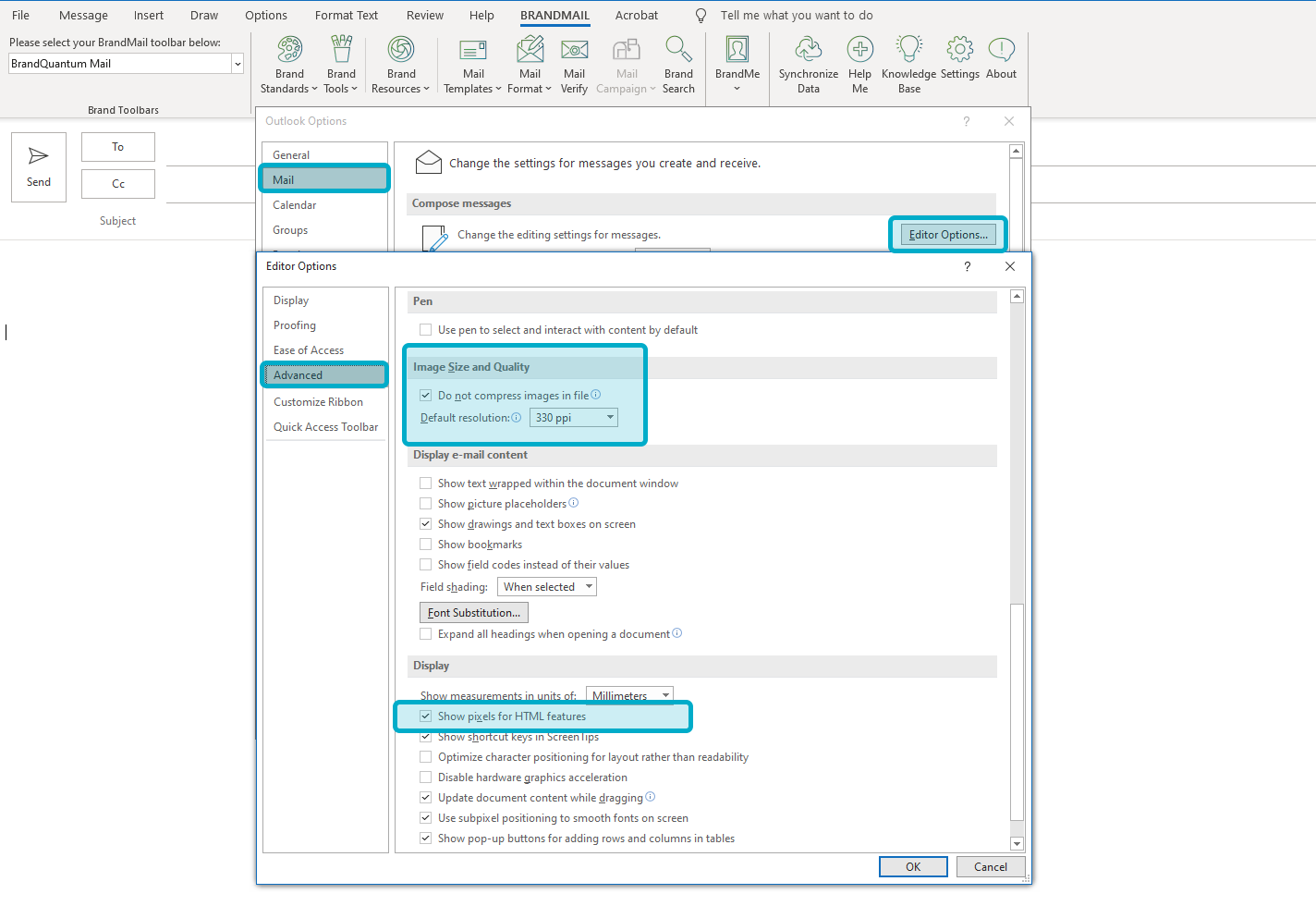Open Default resolution 330 ppi dropdown
The image size is (1316, 906).
tap(574, 418)
